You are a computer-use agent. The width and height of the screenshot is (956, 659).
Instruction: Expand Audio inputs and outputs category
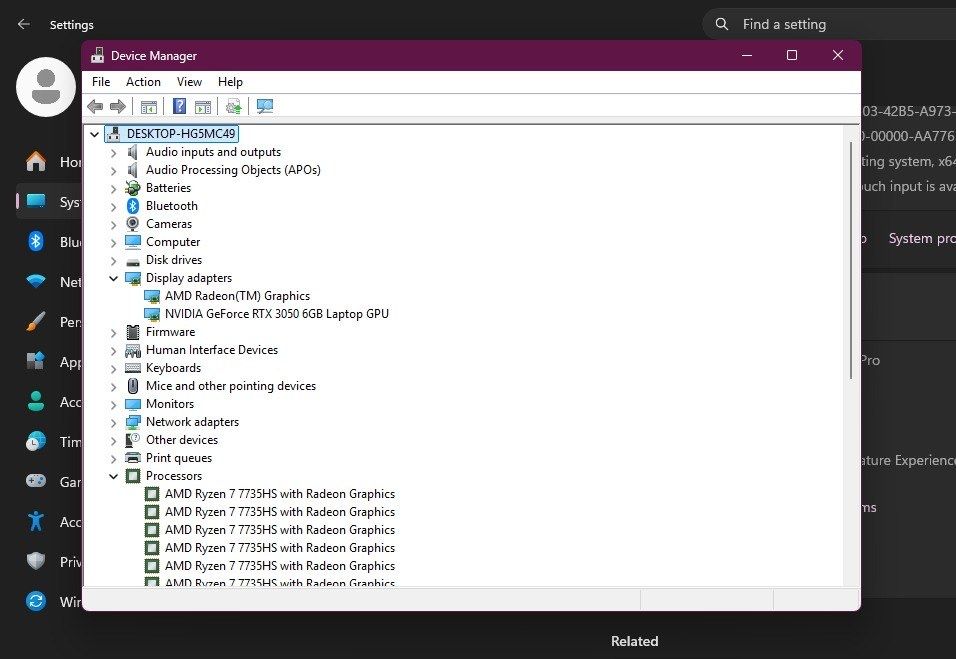(x=113, y=152)
